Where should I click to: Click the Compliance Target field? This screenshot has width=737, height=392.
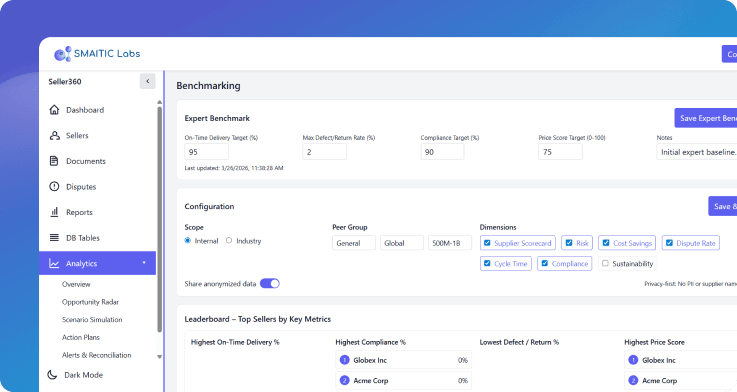[442, 152]
